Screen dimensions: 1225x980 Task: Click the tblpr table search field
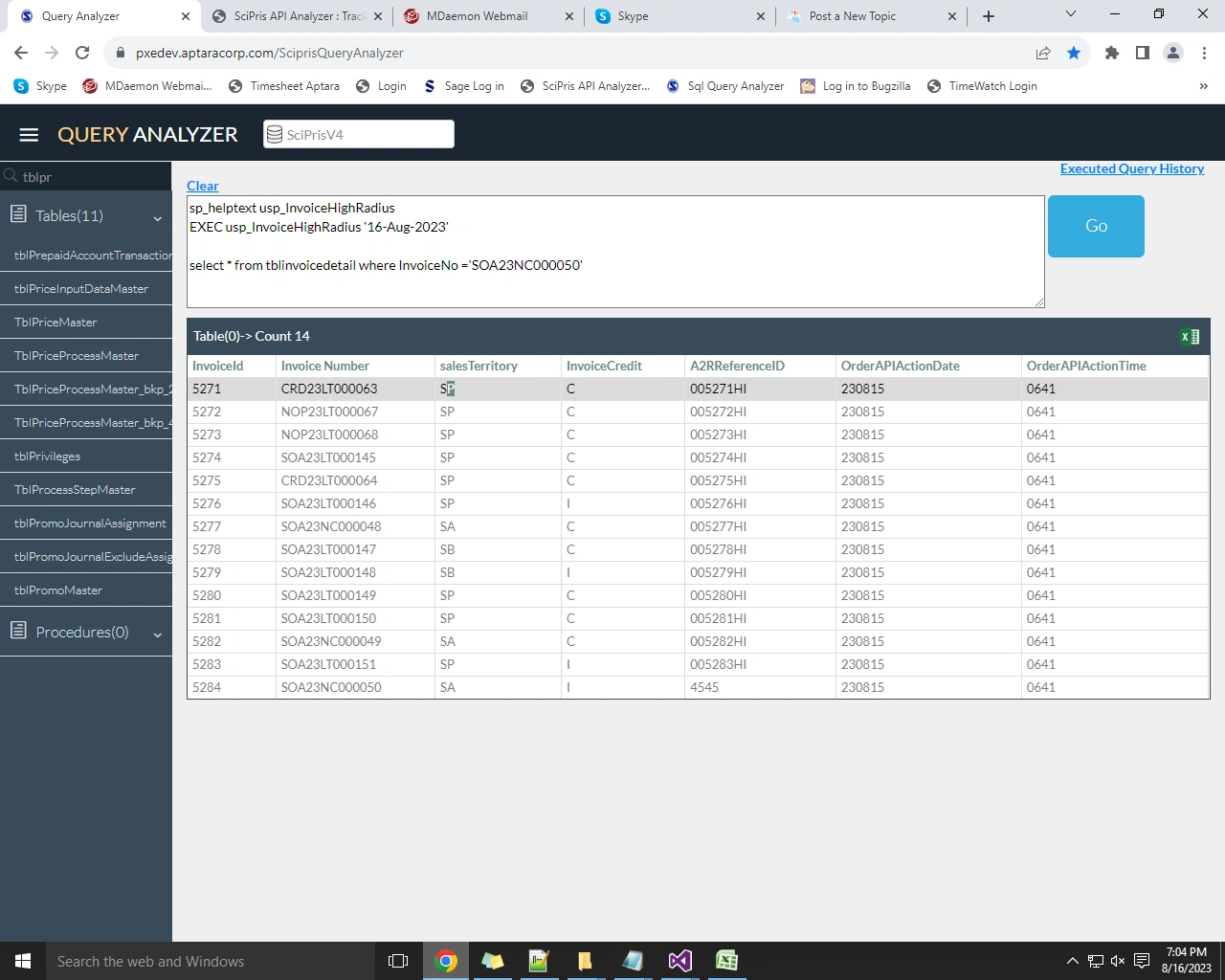[x=91, y=177]
